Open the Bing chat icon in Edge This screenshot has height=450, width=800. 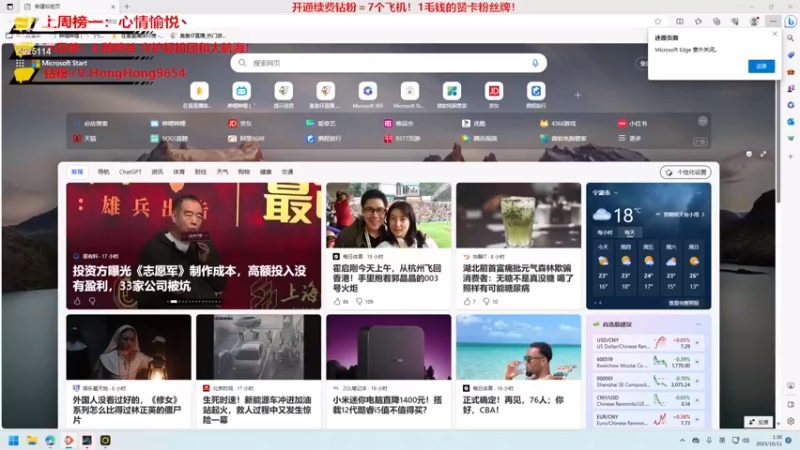click(791, 21)
